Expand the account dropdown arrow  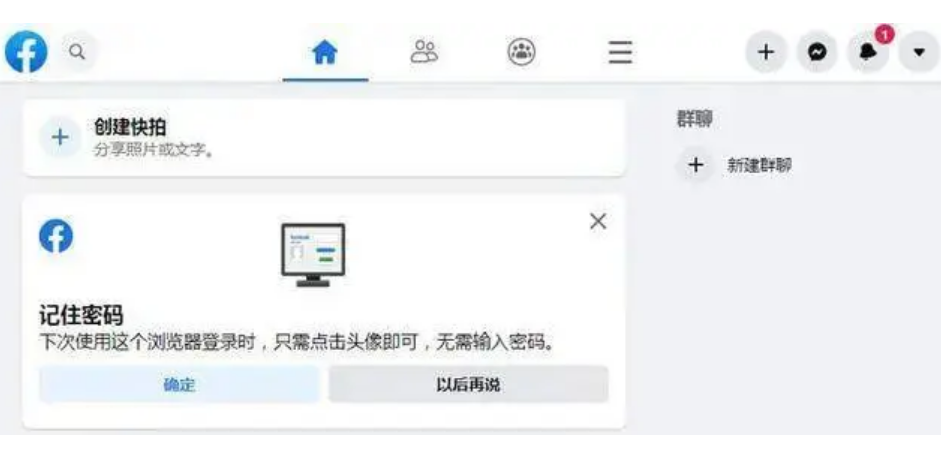[x=919, y=52]
